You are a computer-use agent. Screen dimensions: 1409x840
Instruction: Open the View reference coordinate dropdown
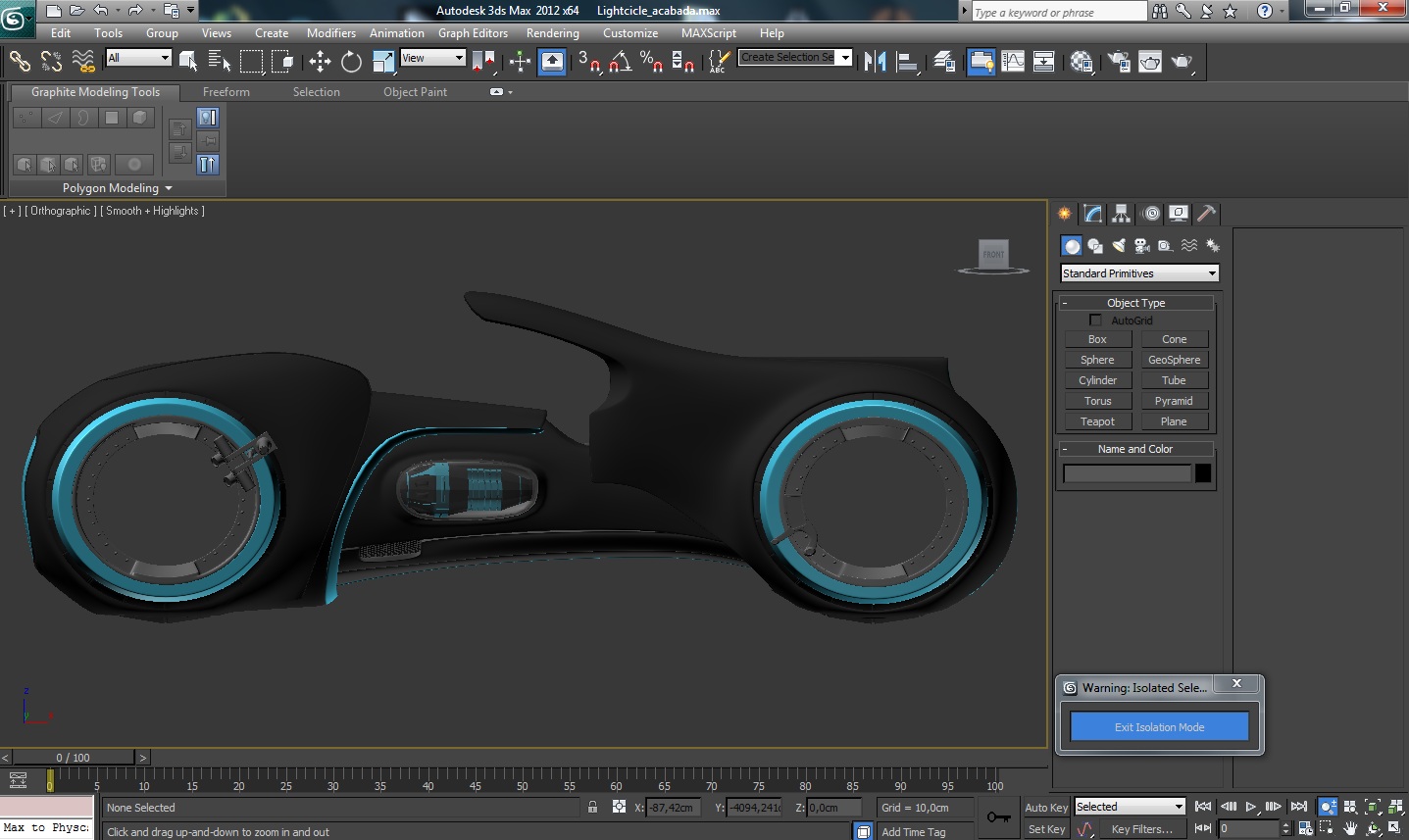[432, 59]
